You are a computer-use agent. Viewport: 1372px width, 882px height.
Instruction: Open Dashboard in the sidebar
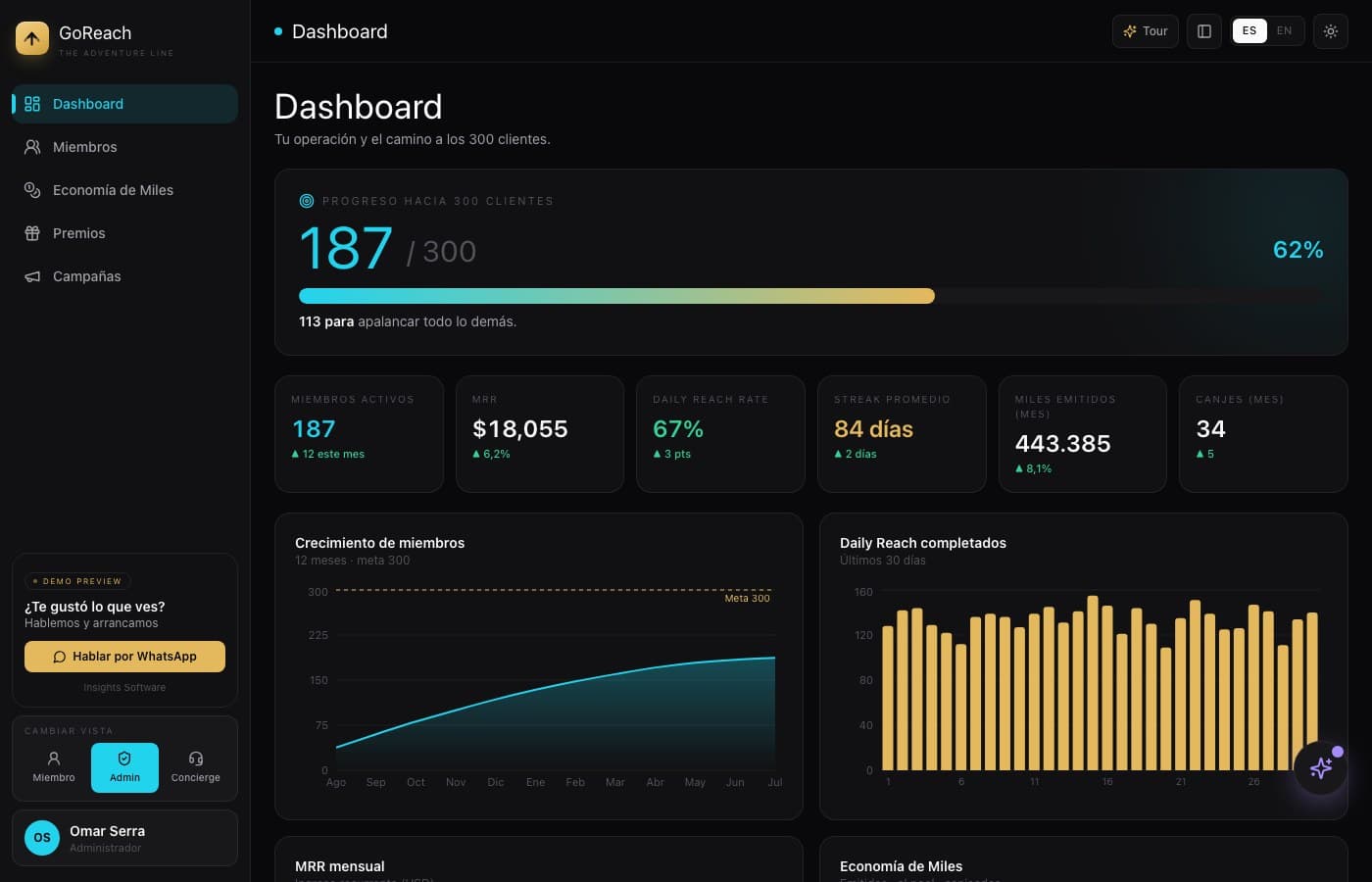pos(124,104)
